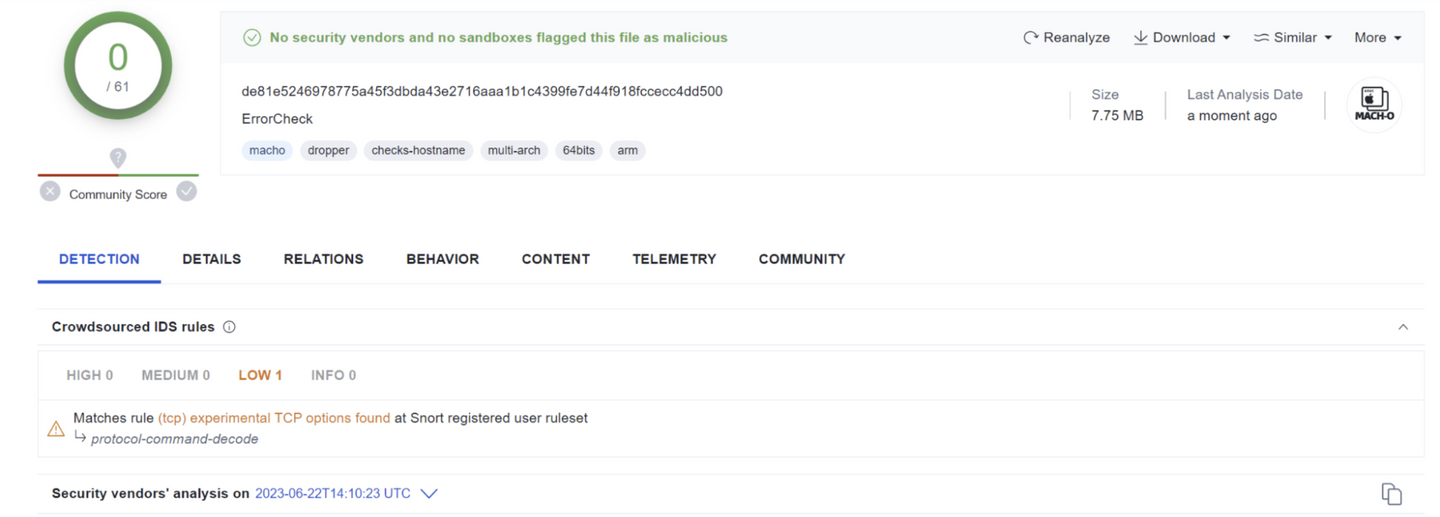Click the 7.75 MB size value
This screenshot has height=517, width=1440.
(x=1117, y=115)
